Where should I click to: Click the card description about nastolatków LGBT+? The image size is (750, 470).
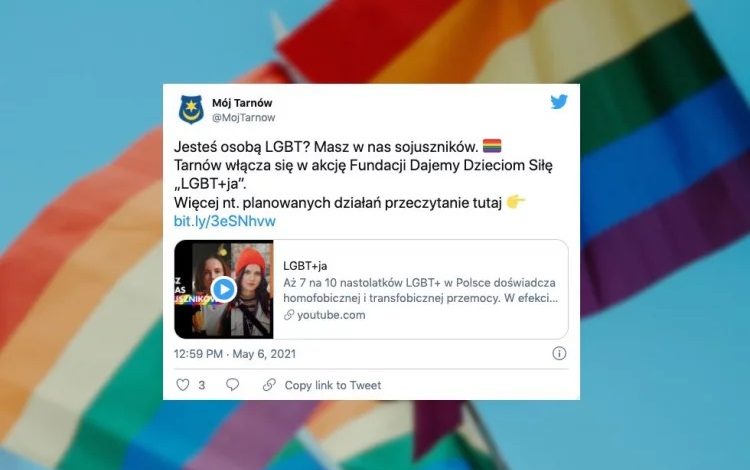click(x=420, y=290)
